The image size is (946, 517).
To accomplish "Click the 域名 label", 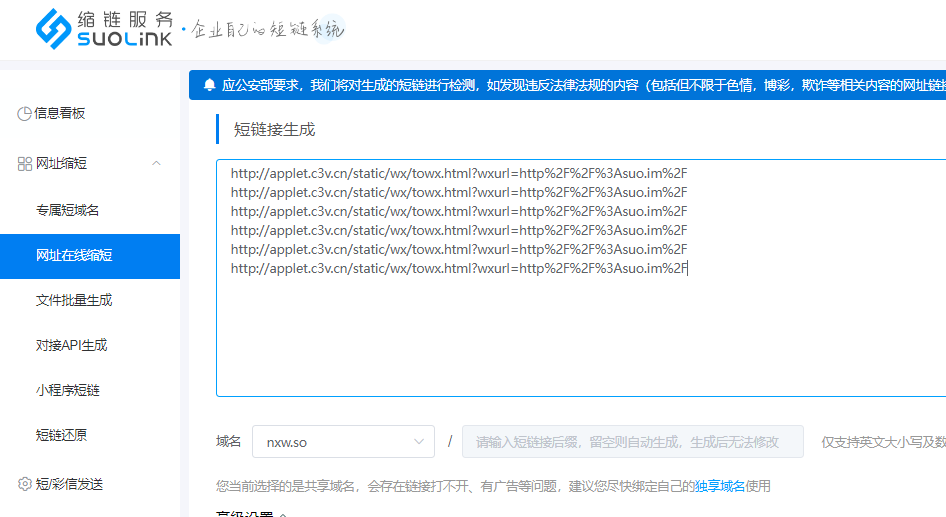I will (x=228, y=442).
